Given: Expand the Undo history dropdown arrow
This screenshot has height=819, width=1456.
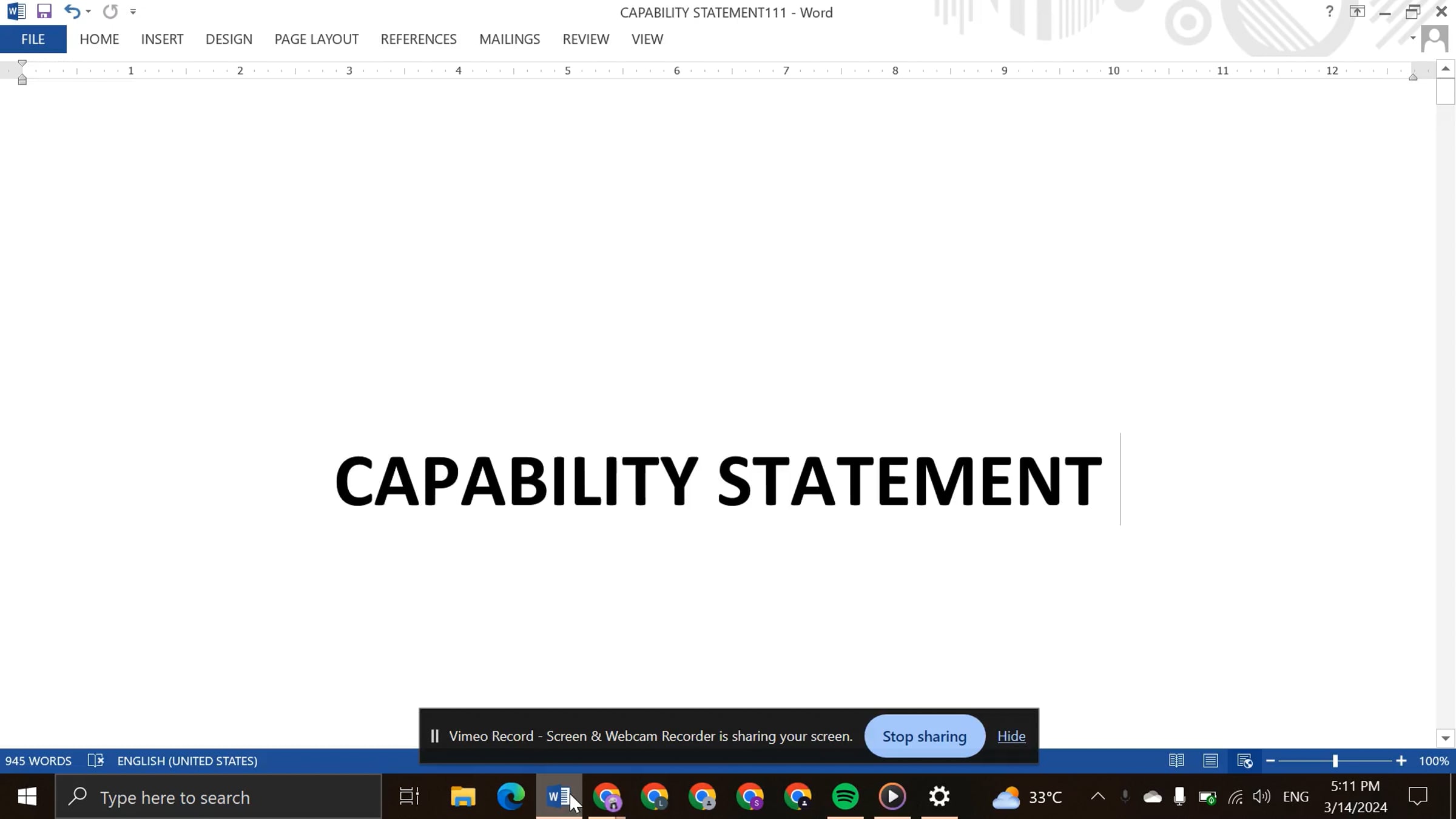Looking at the screenshot, I should click(x=89, y=12).
